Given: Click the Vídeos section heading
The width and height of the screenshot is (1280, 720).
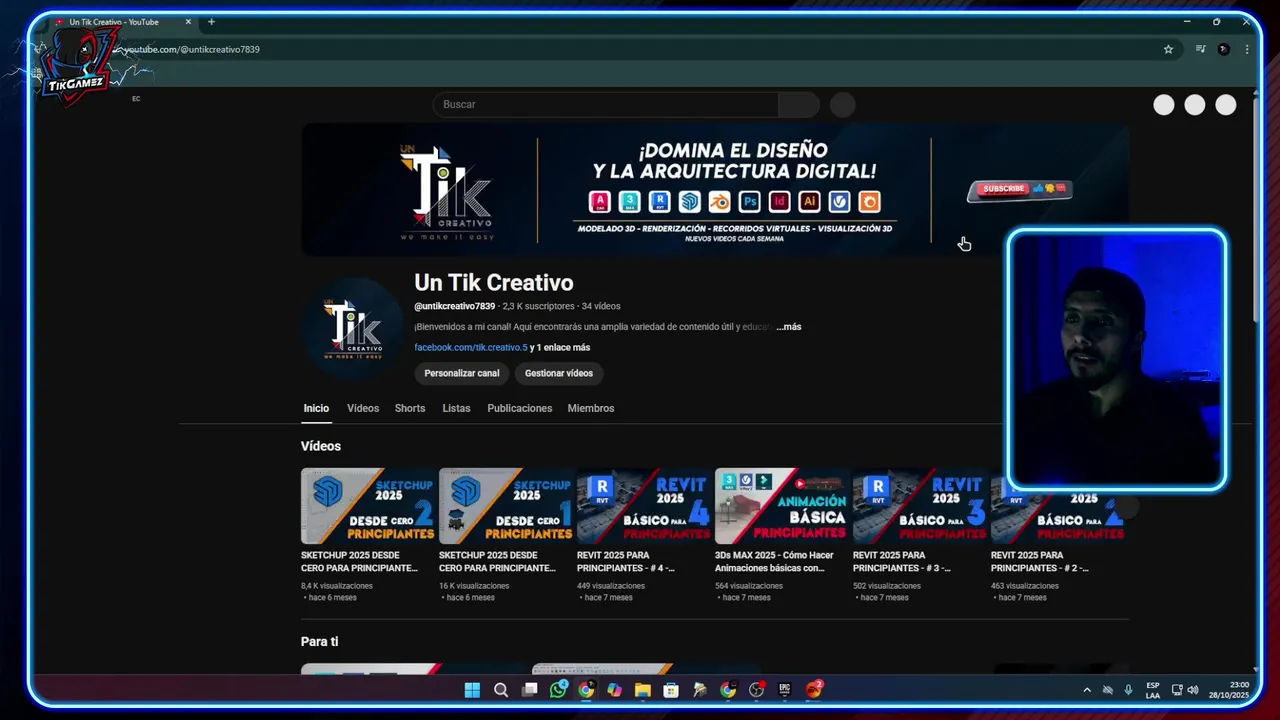Looking at the screenshot, I should (321, 446).
